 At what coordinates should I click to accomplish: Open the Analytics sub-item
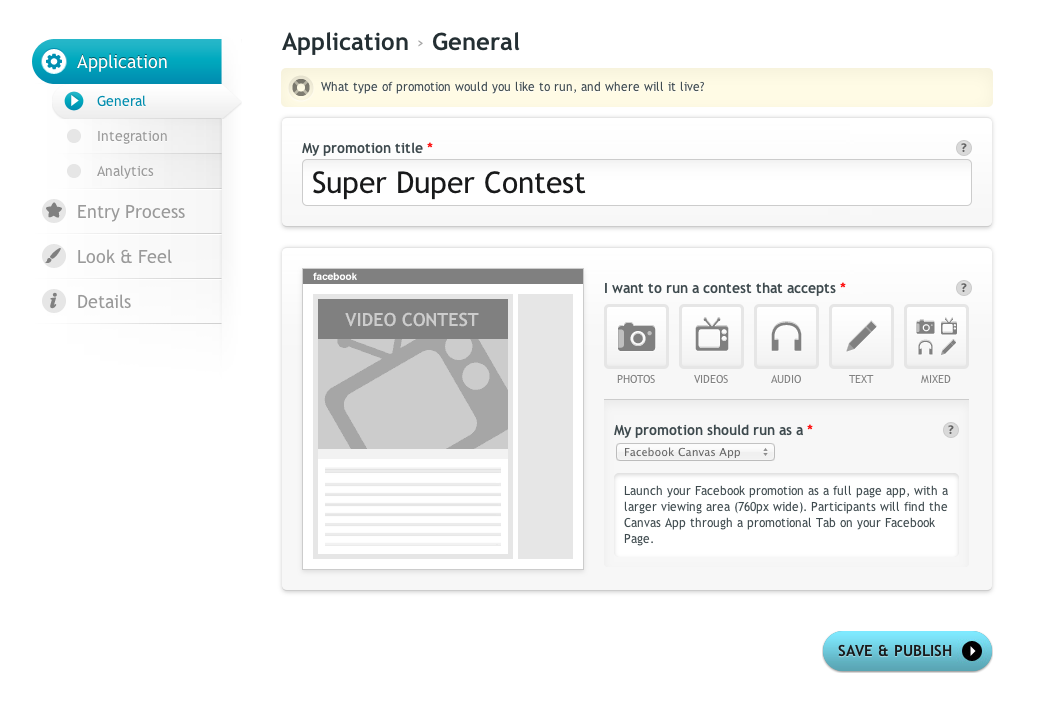coord(138,171)
